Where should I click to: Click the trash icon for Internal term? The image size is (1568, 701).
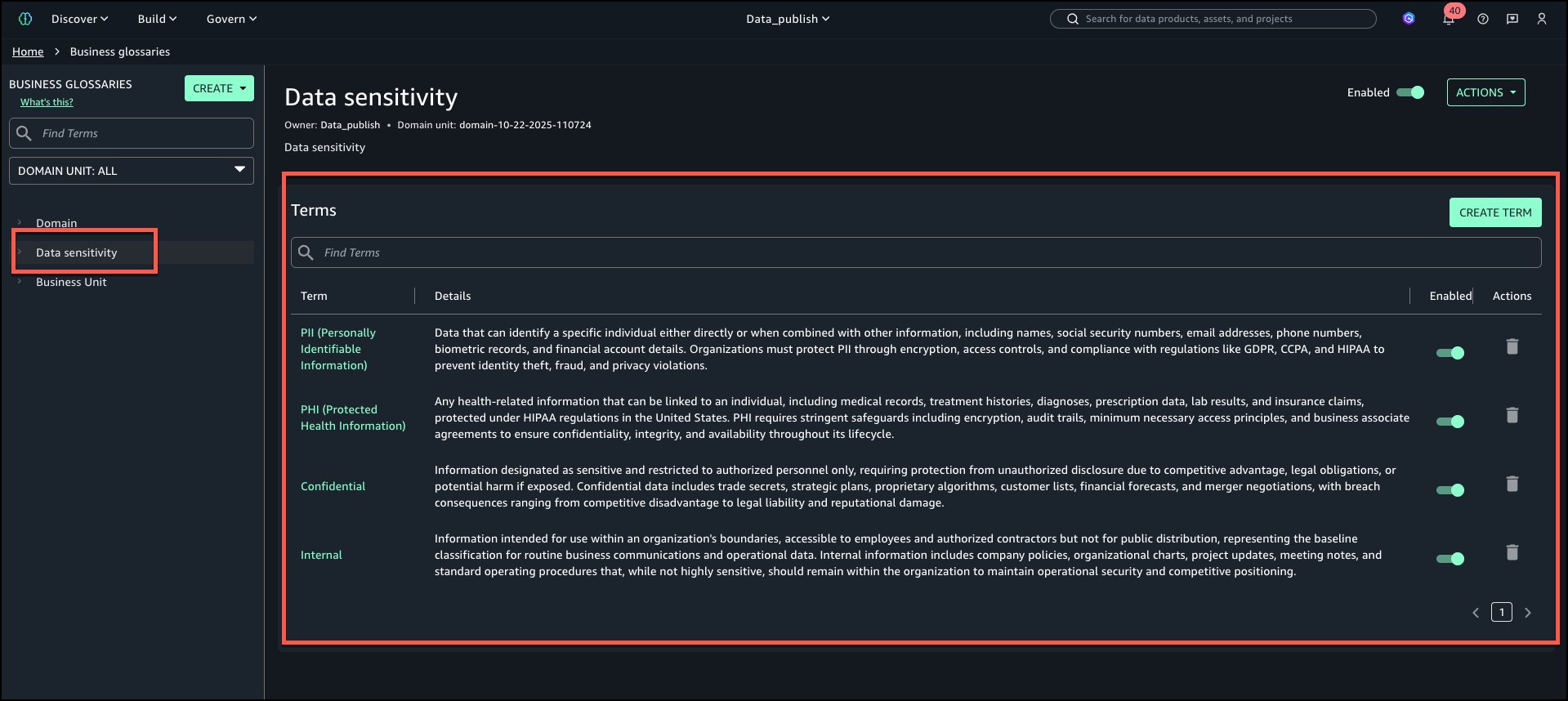(x=1512, y=552)
